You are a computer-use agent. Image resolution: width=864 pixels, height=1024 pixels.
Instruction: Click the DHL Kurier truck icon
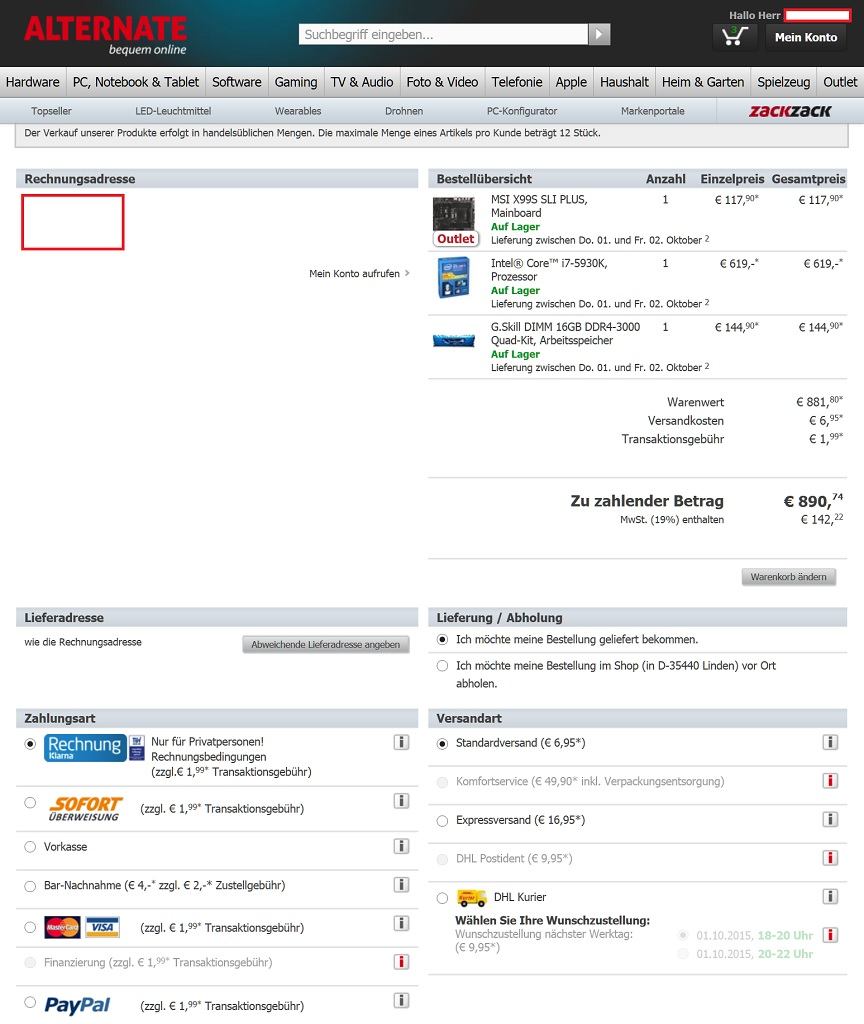click(x=472, y=898)
